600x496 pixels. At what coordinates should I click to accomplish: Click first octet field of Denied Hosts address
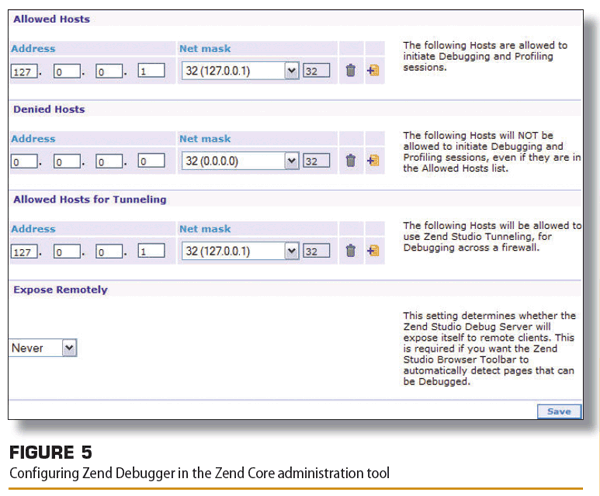(23, 162)
